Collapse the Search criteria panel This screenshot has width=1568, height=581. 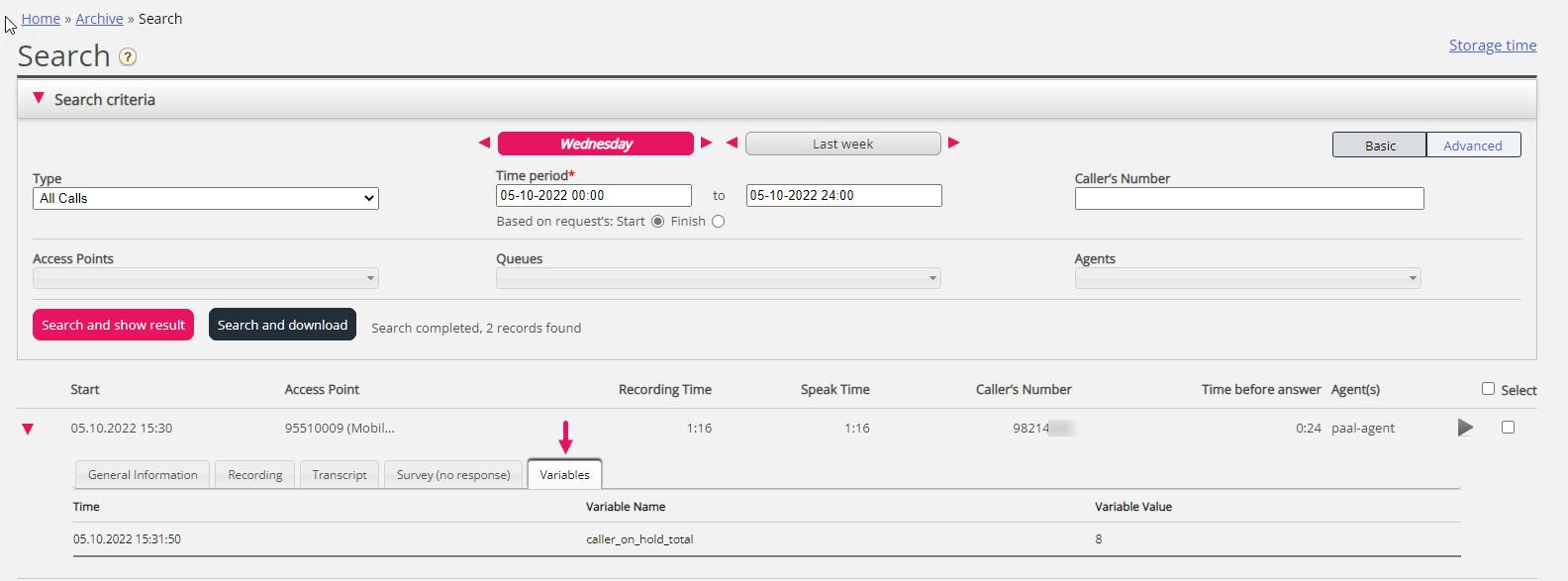(39, 99)
